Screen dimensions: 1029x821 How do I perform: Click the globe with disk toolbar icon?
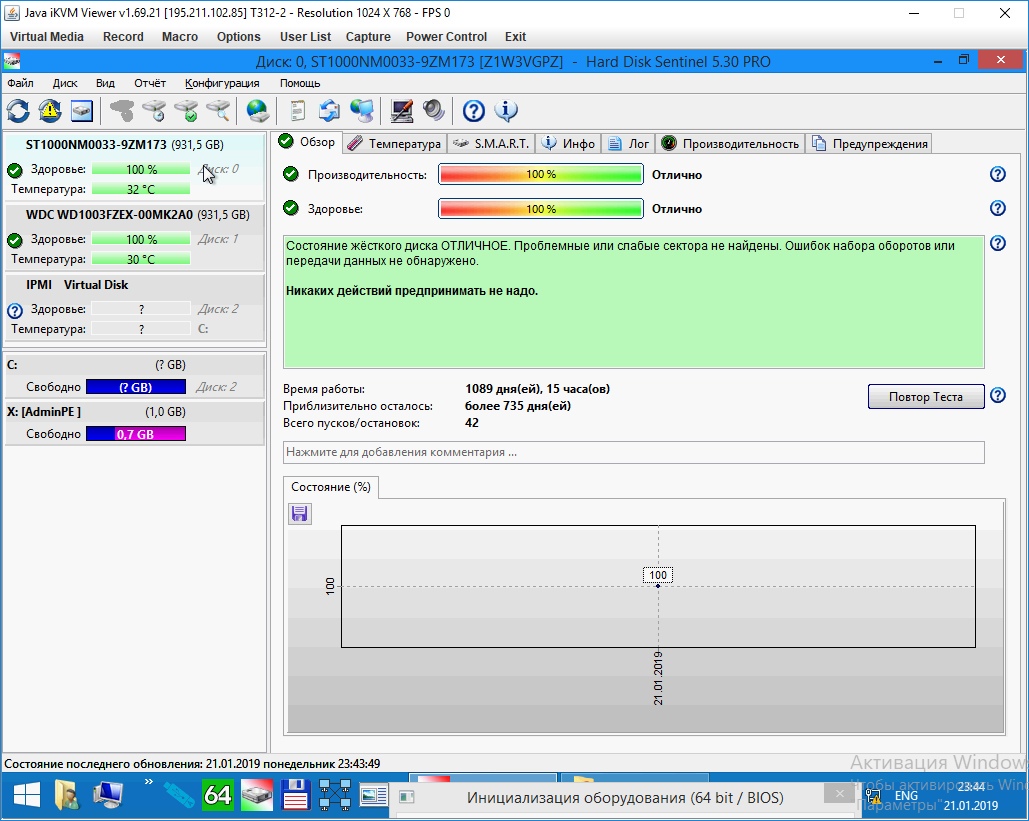[257, 111]
